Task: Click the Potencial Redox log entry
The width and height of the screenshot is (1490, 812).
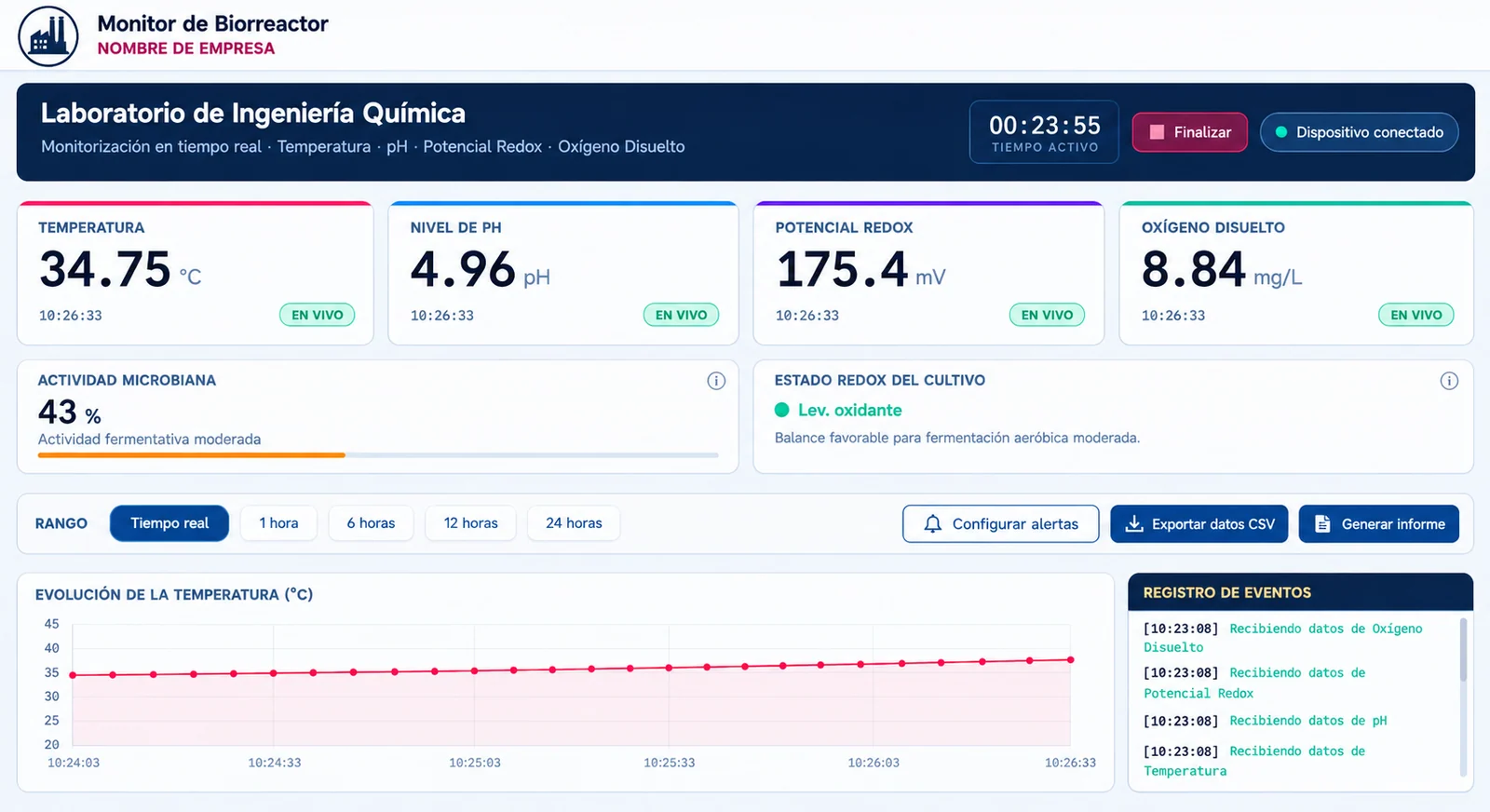Action: point(1254,683)
